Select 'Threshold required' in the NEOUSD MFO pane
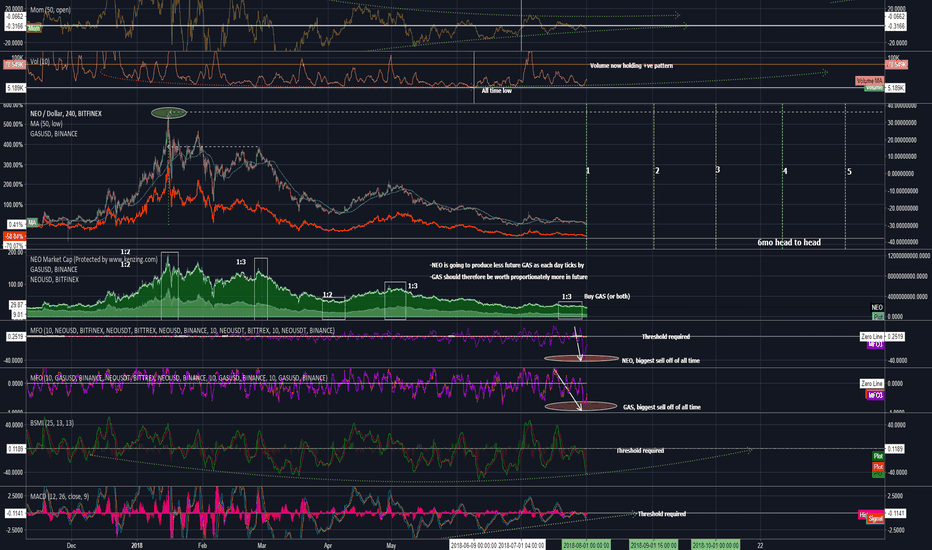 click(666, 337)
